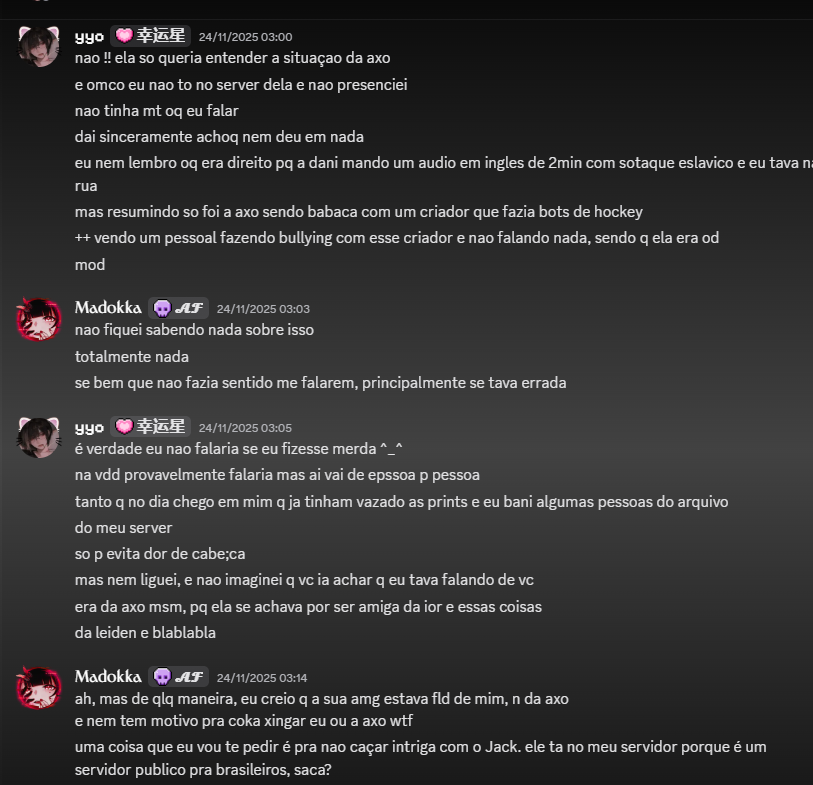Click purple skull AF tag at 03:14
This screenshot has width=813, height=785.
click(x=178, y=677)
